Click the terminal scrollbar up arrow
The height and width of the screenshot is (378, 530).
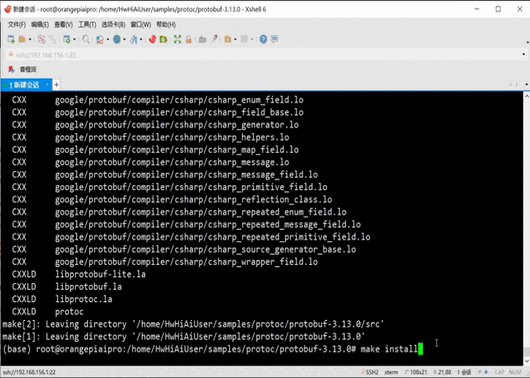click(x=527, y=96)
